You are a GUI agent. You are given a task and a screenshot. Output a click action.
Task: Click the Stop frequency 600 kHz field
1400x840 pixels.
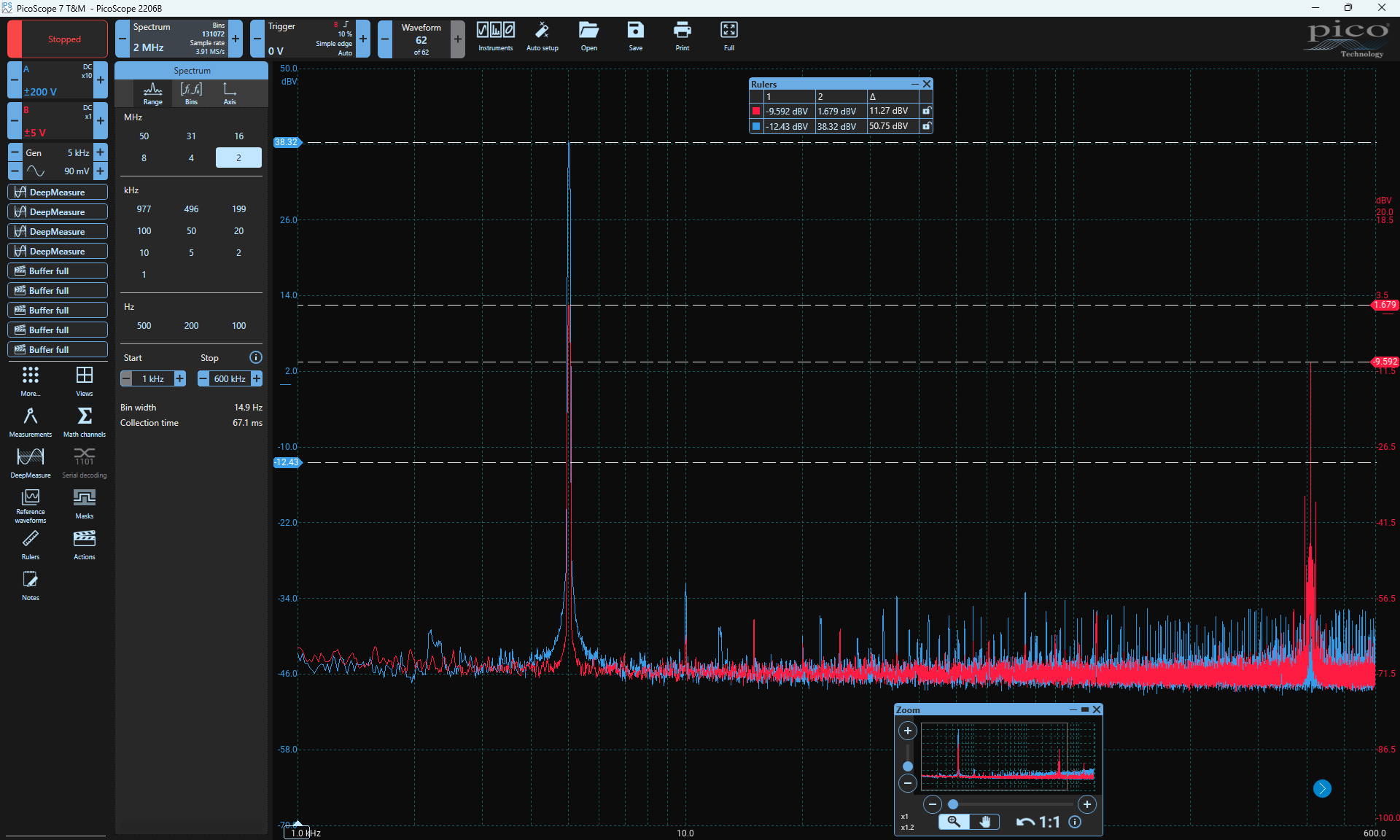(x=230, y=378)
